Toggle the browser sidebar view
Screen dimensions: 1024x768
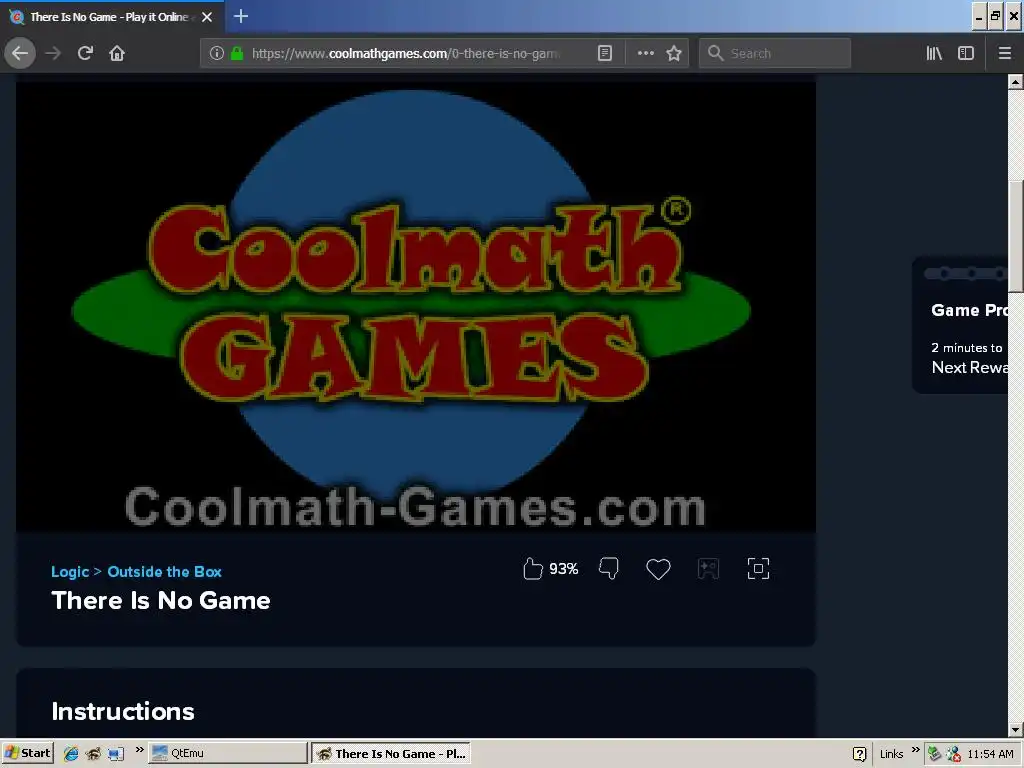[966, 54]
